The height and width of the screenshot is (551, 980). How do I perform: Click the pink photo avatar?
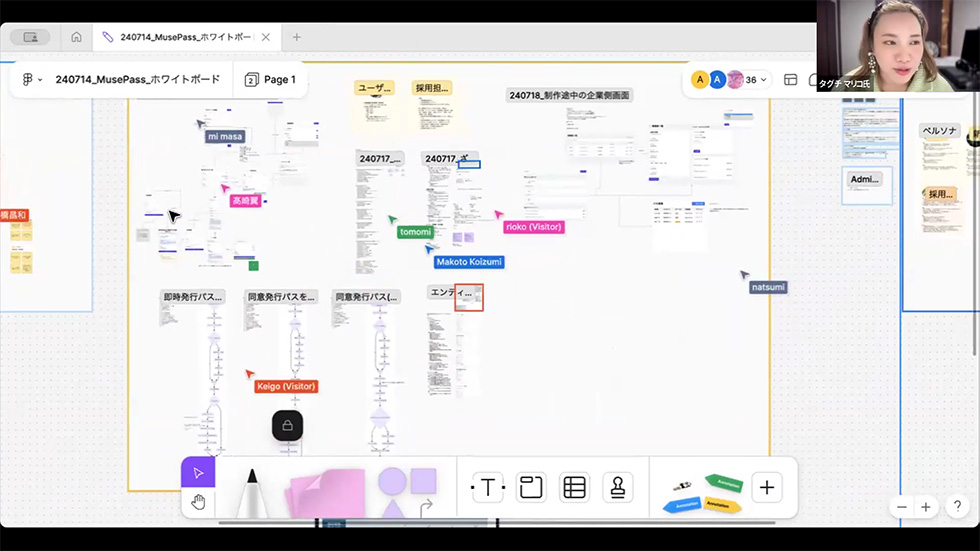(735, 79)
